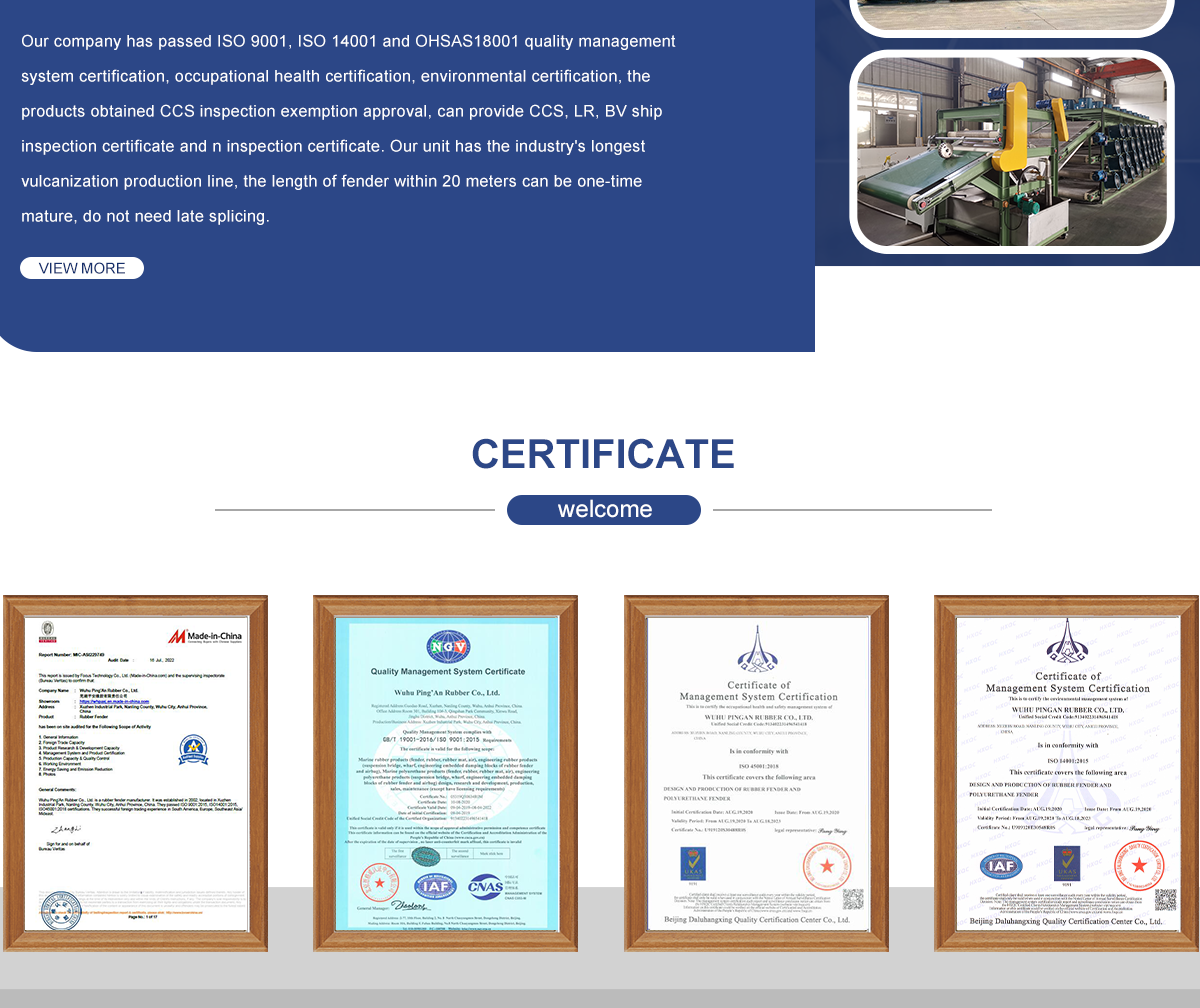Click the welcome pill label

[x=604, y=510]
